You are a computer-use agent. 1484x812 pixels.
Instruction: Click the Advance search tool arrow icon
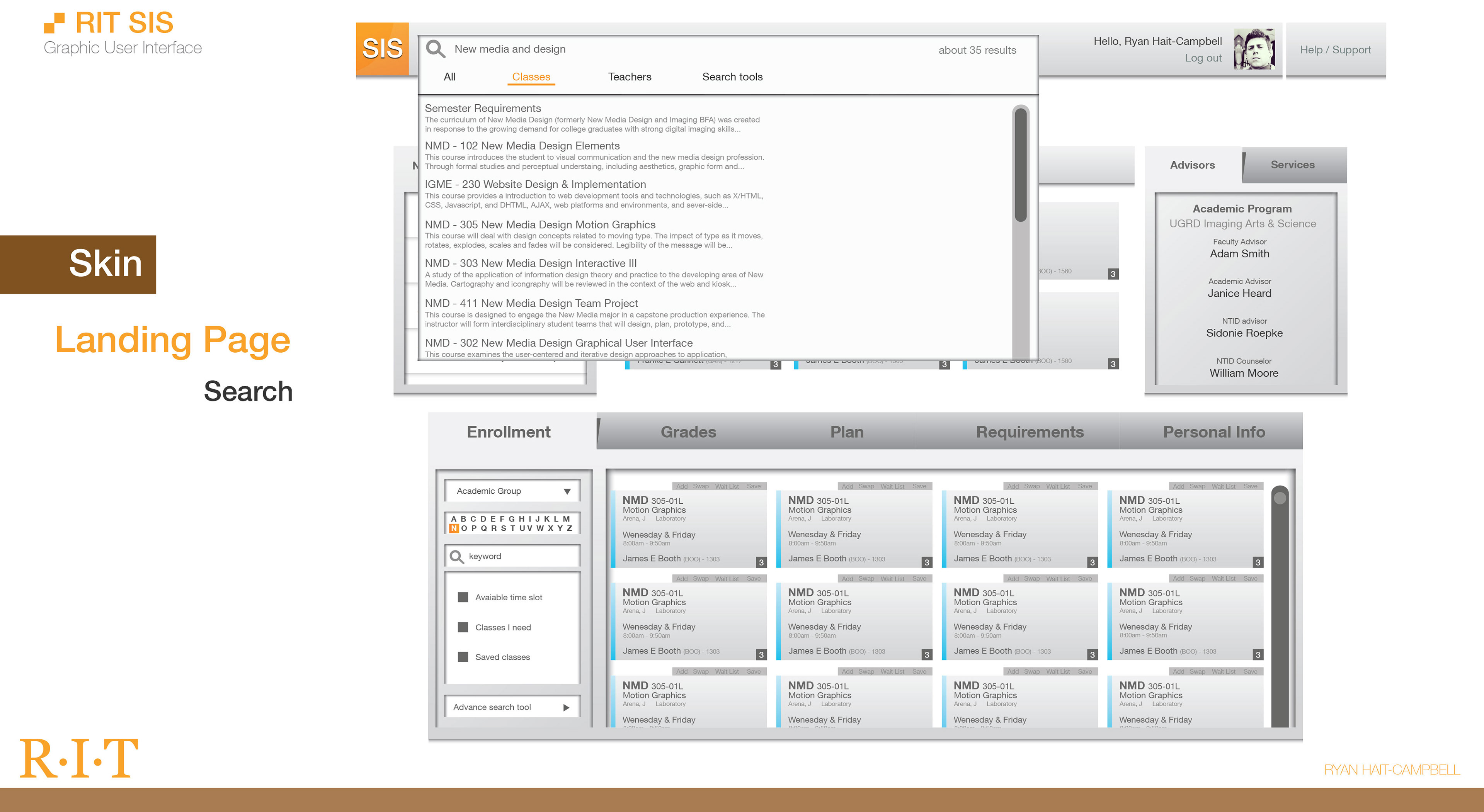pyautogui.click(x=566, y=707)
